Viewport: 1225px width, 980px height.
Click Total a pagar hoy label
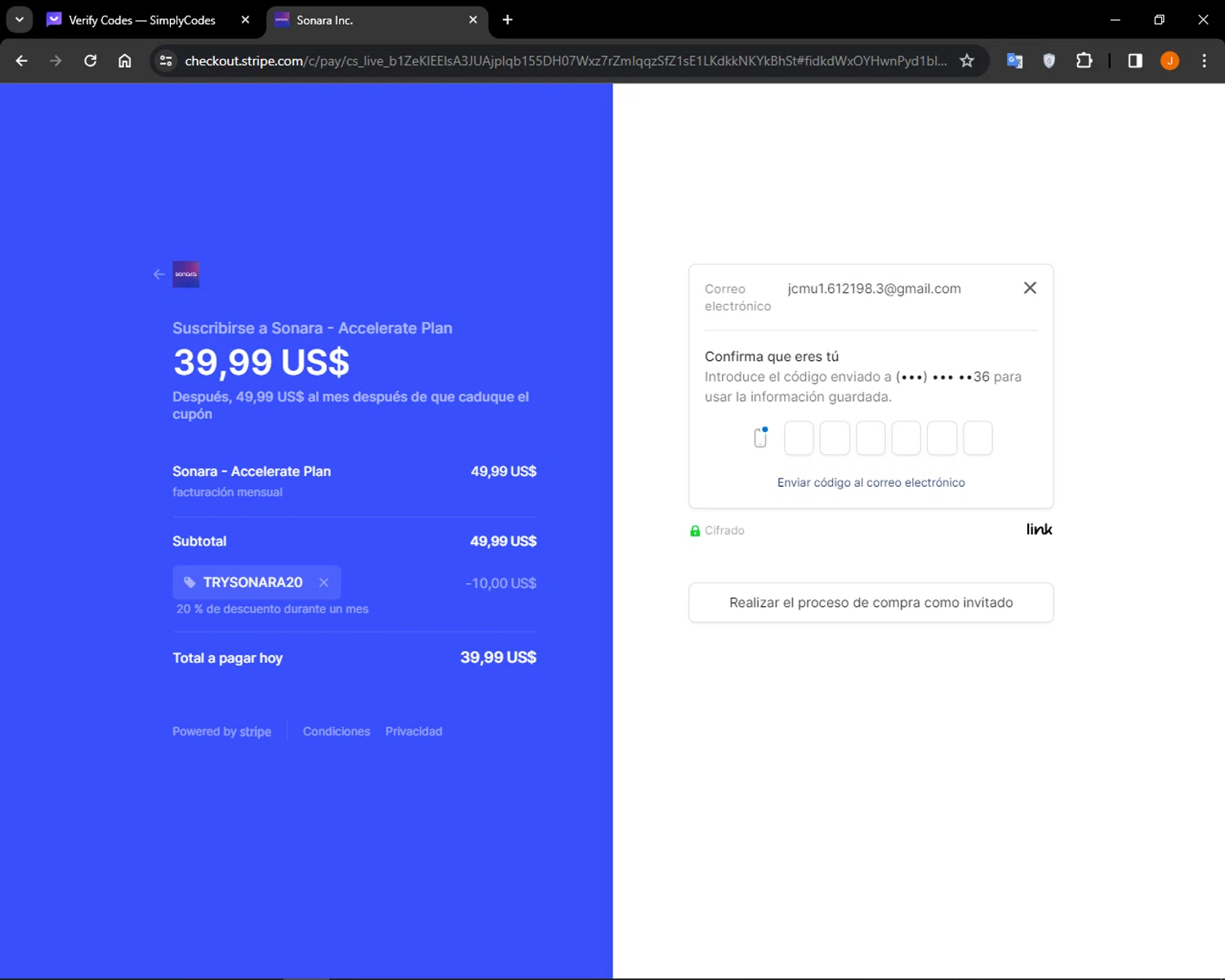[228, 658]
